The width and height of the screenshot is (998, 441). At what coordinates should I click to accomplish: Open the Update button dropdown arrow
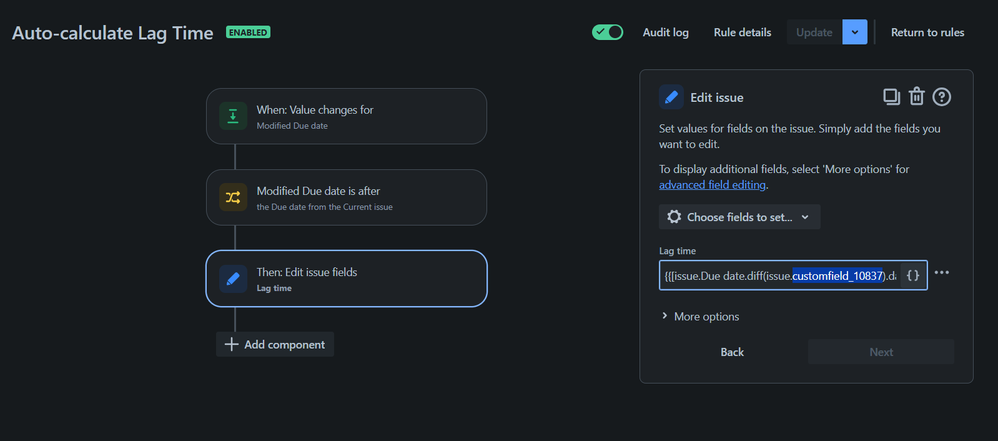(x=855, y=32)
